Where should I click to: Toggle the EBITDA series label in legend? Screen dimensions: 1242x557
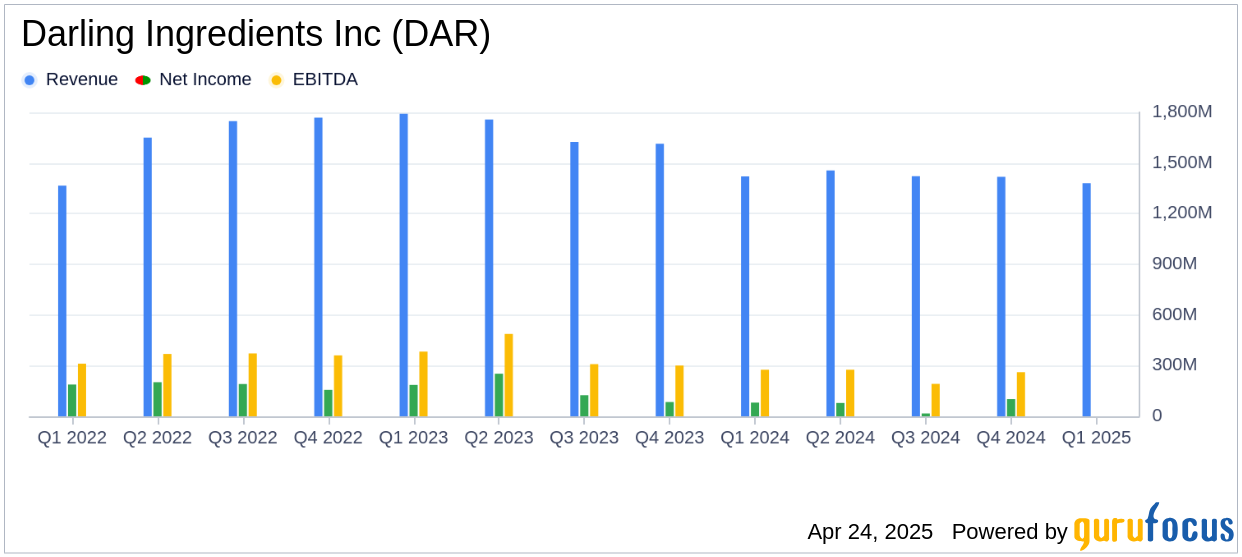324,80
